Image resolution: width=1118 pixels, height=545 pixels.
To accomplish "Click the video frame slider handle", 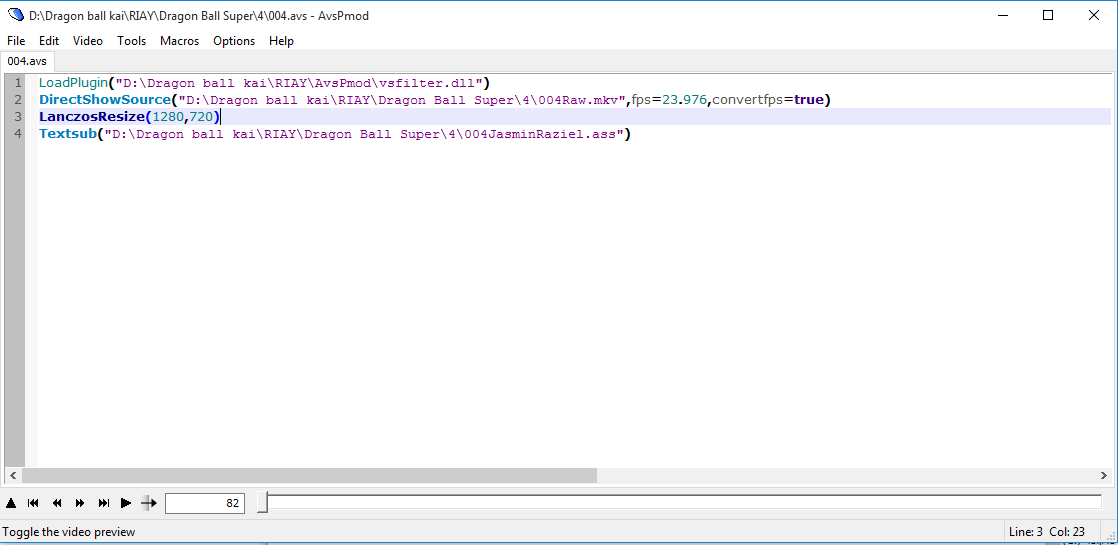I will [x=262, y=502].
